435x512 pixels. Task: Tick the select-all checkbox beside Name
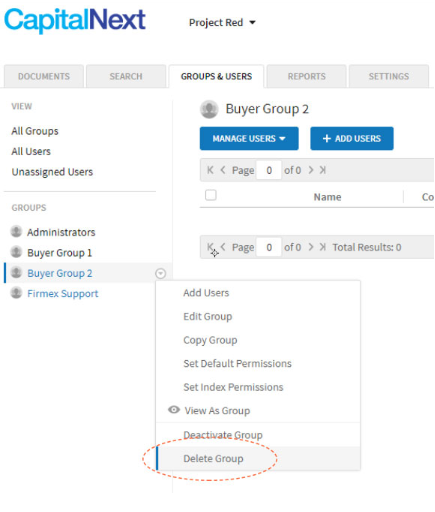click(211, 195)
